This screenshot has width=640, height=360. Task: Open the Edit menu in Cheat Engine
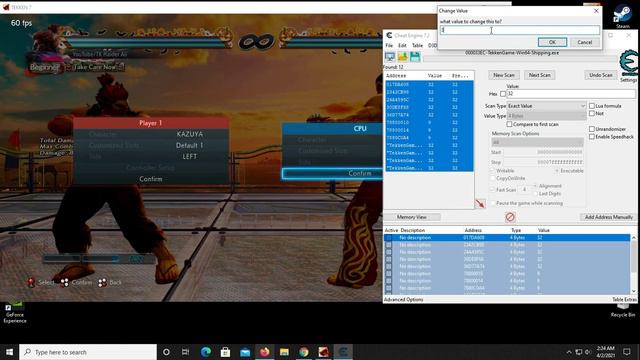[x=402, y=45]
